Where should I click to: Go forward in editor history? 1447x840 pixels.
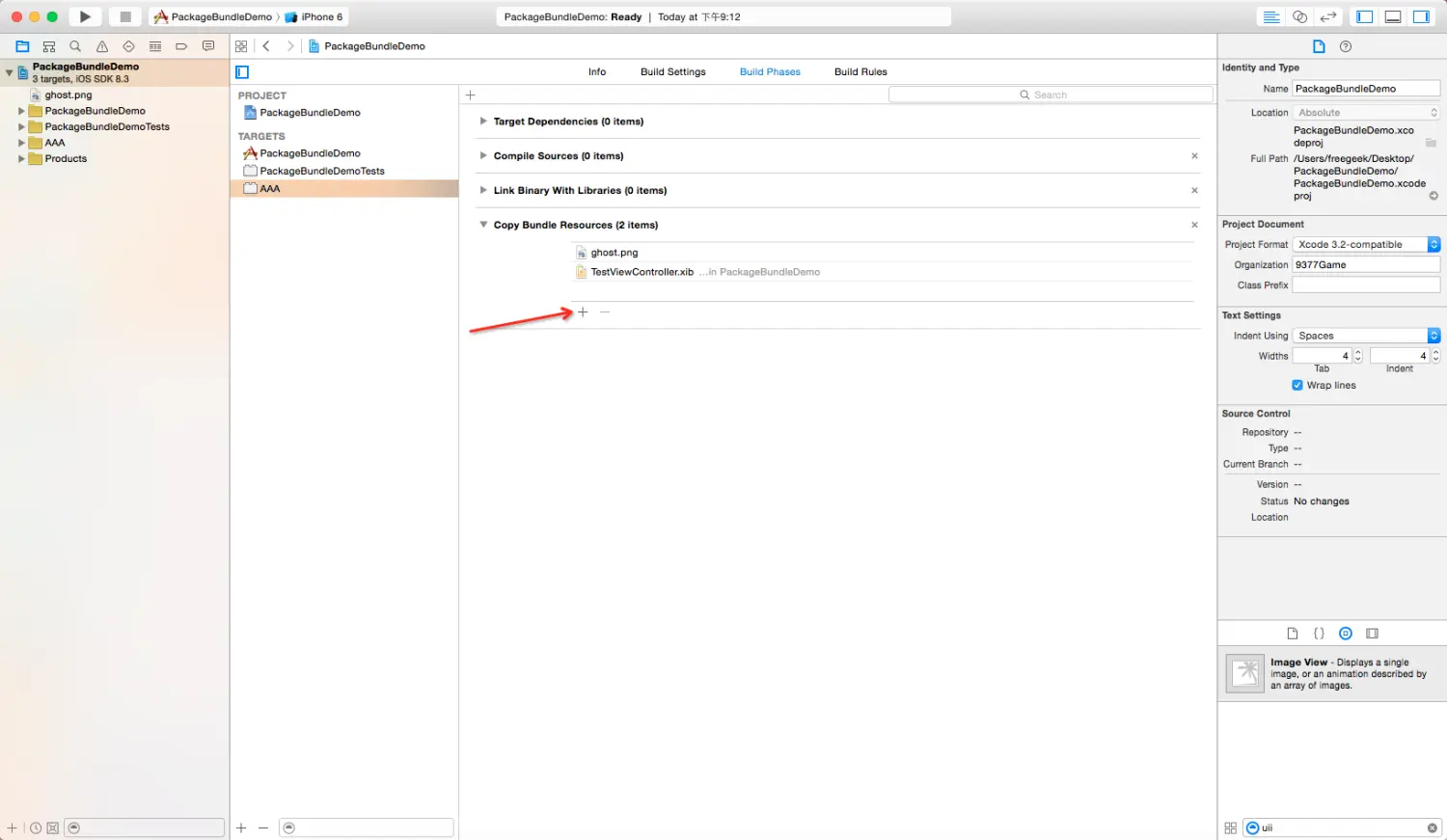click(x=289, y=46)
